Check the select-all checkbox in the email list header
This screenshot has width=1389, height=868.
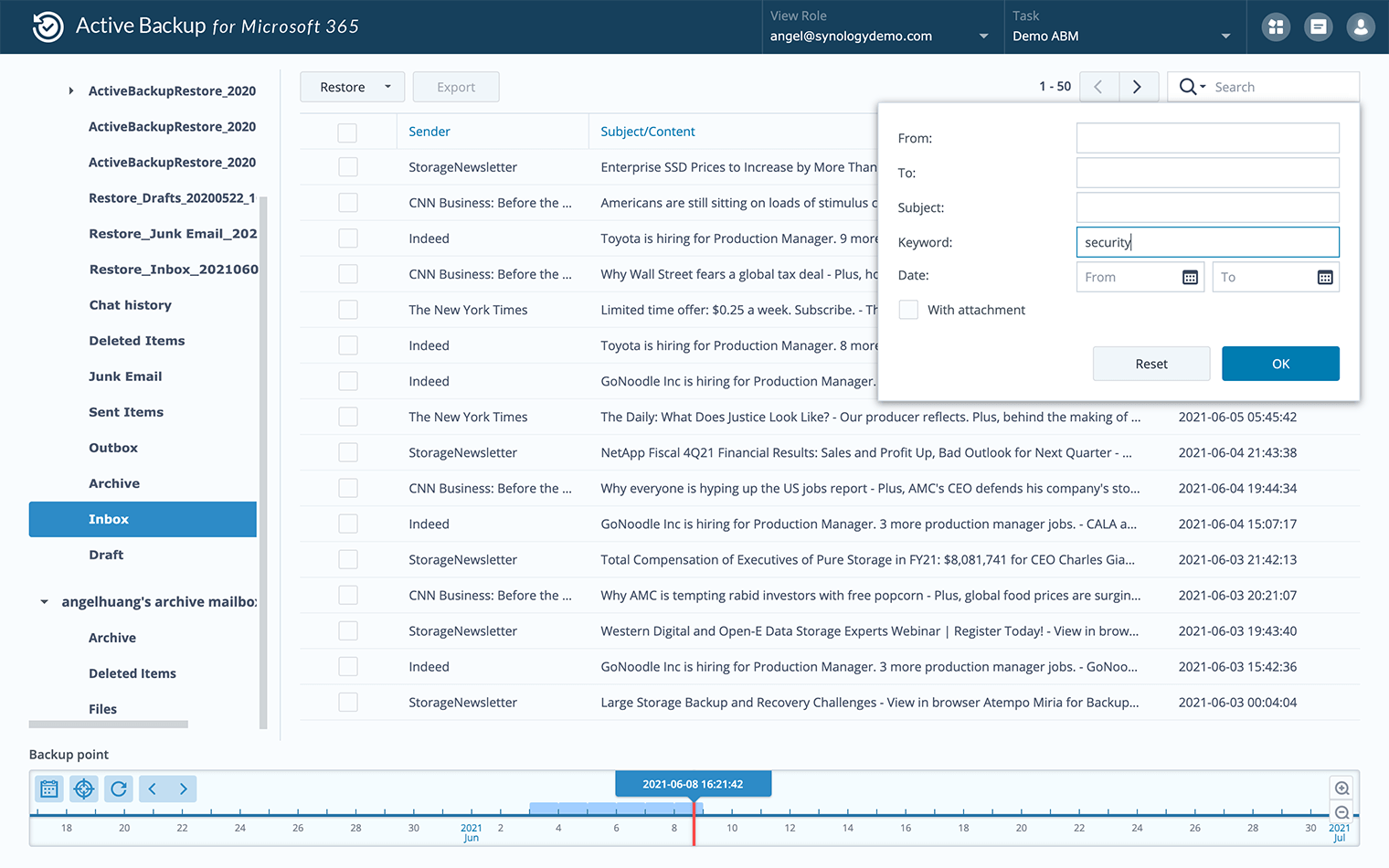(348, 132)
